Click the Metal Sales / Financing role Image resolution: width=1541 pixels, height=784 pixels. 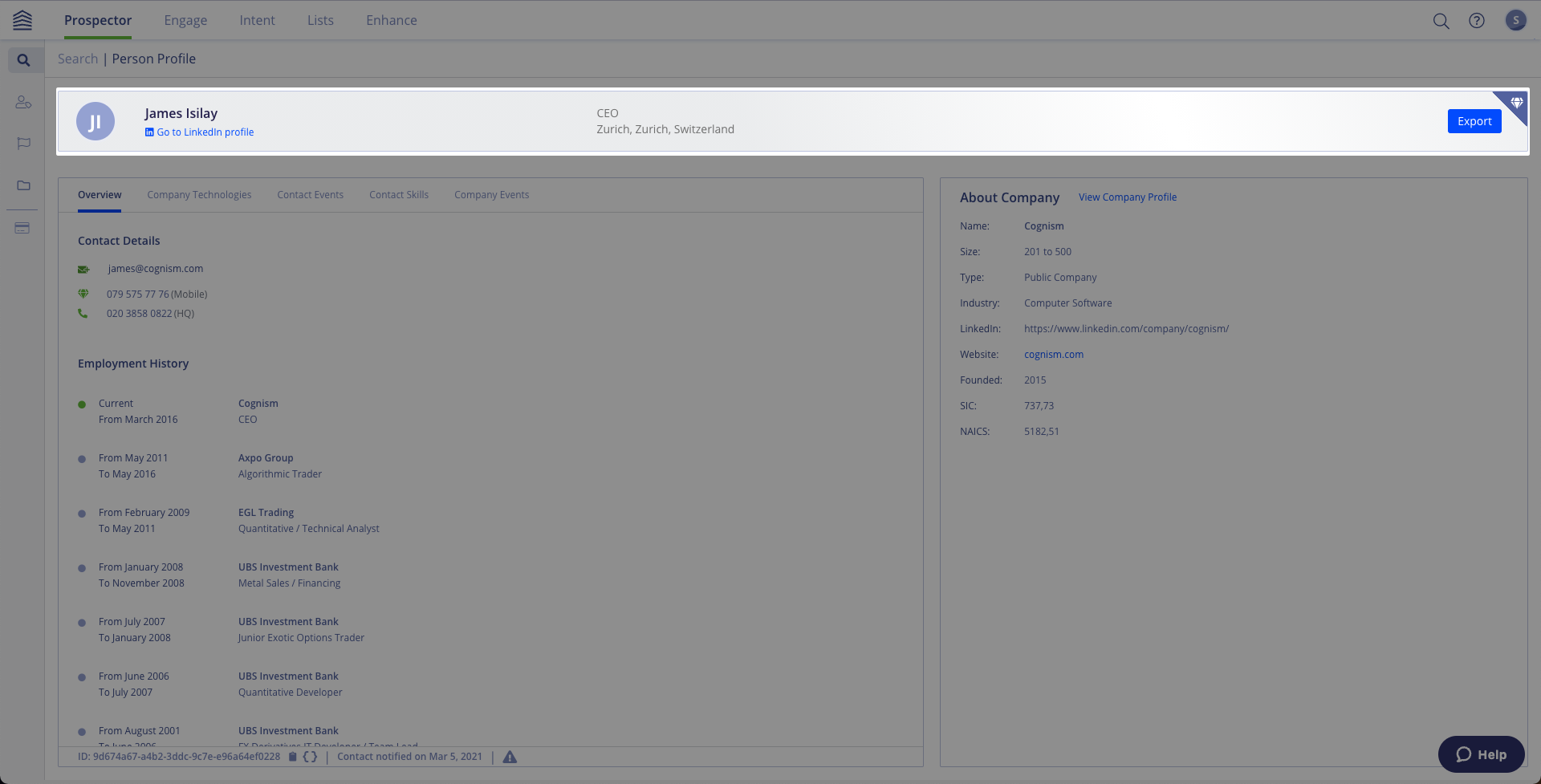coord(289,583)
